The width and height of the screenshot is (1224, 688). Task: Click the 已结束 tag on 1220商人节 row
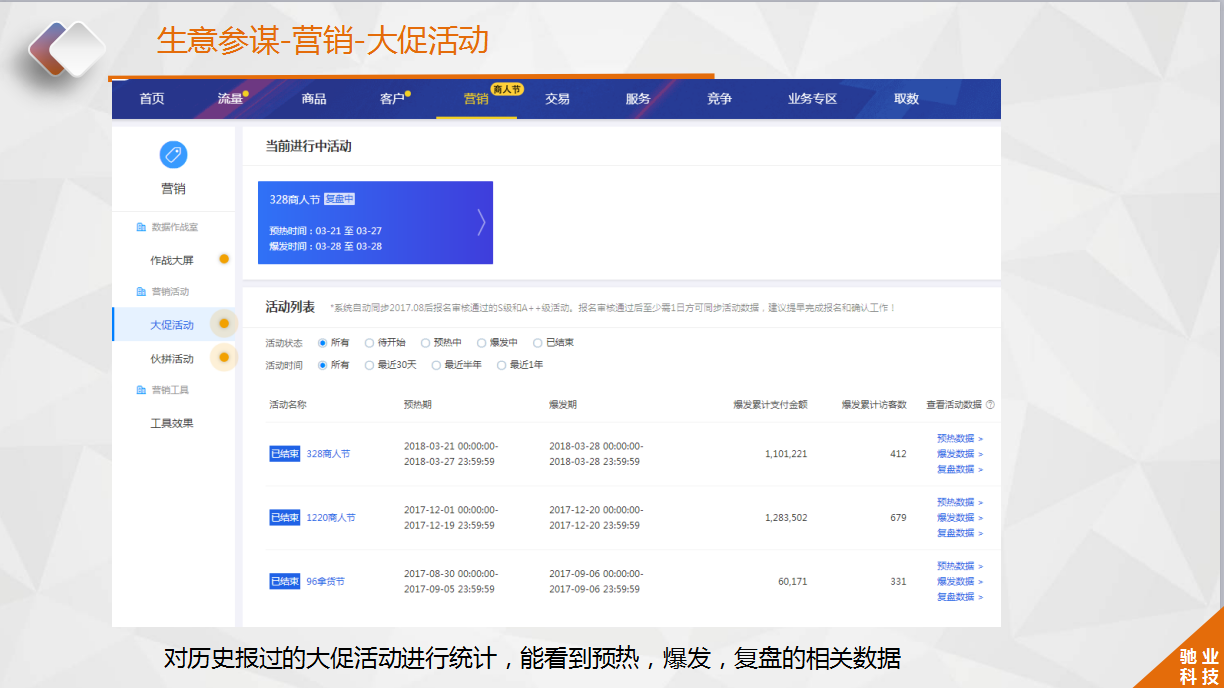tap(285, 518)
